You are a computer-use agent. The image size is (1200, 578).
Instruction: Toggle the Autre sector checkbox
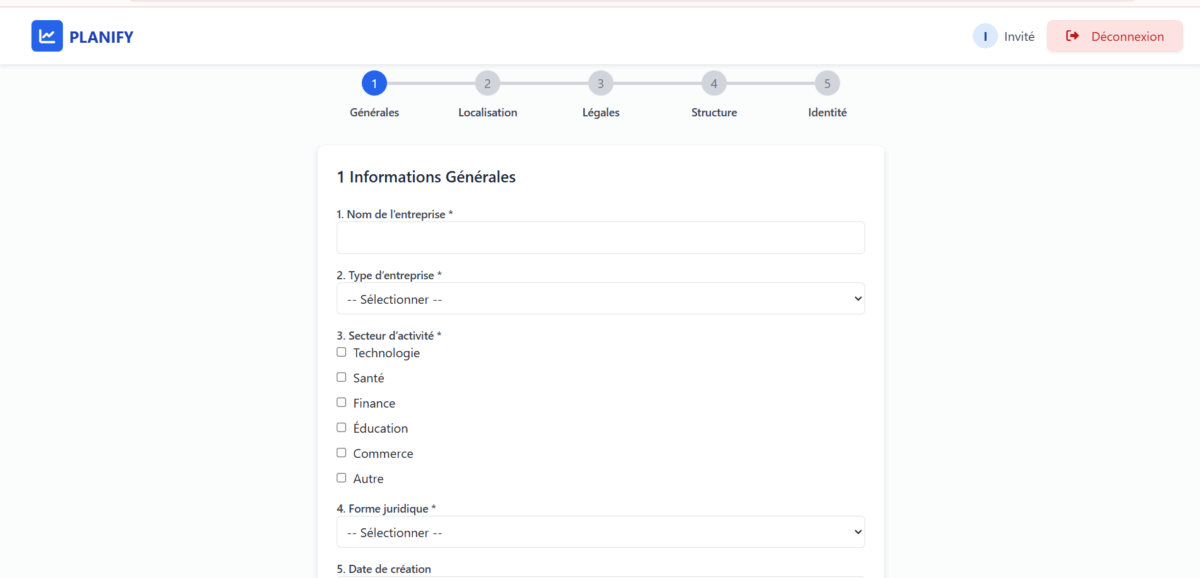(342, 478)
